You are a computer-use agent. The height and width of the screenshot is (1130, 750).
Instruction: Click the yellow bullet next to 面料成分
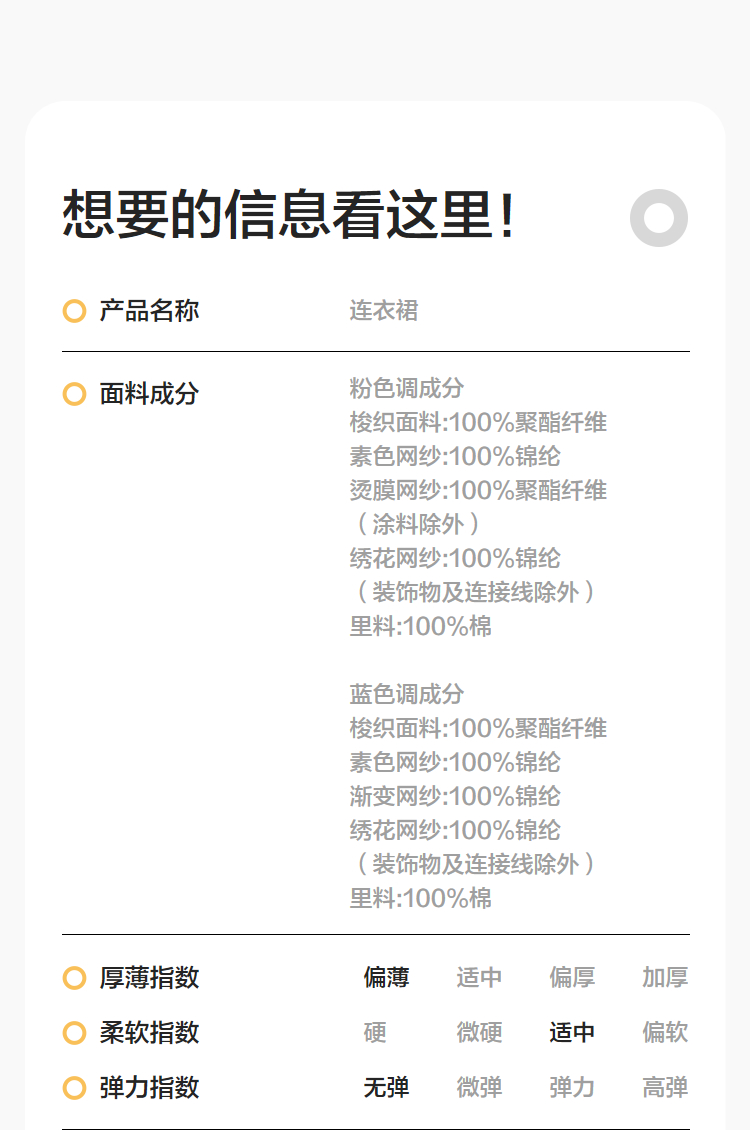click(x=74, y=394)
